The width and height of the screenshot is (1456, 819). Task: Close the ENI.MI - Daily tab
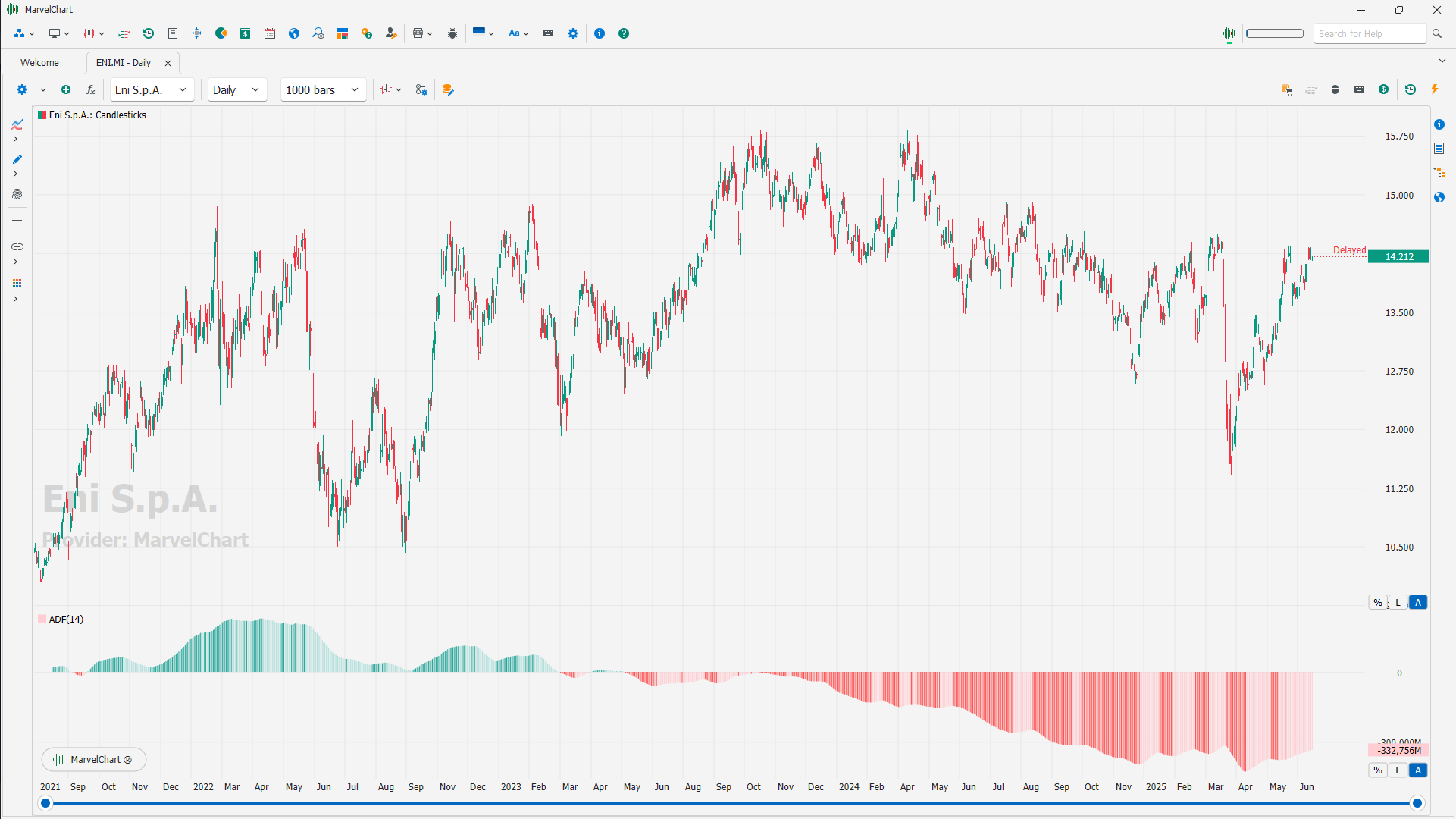click(x=168, y=63)
